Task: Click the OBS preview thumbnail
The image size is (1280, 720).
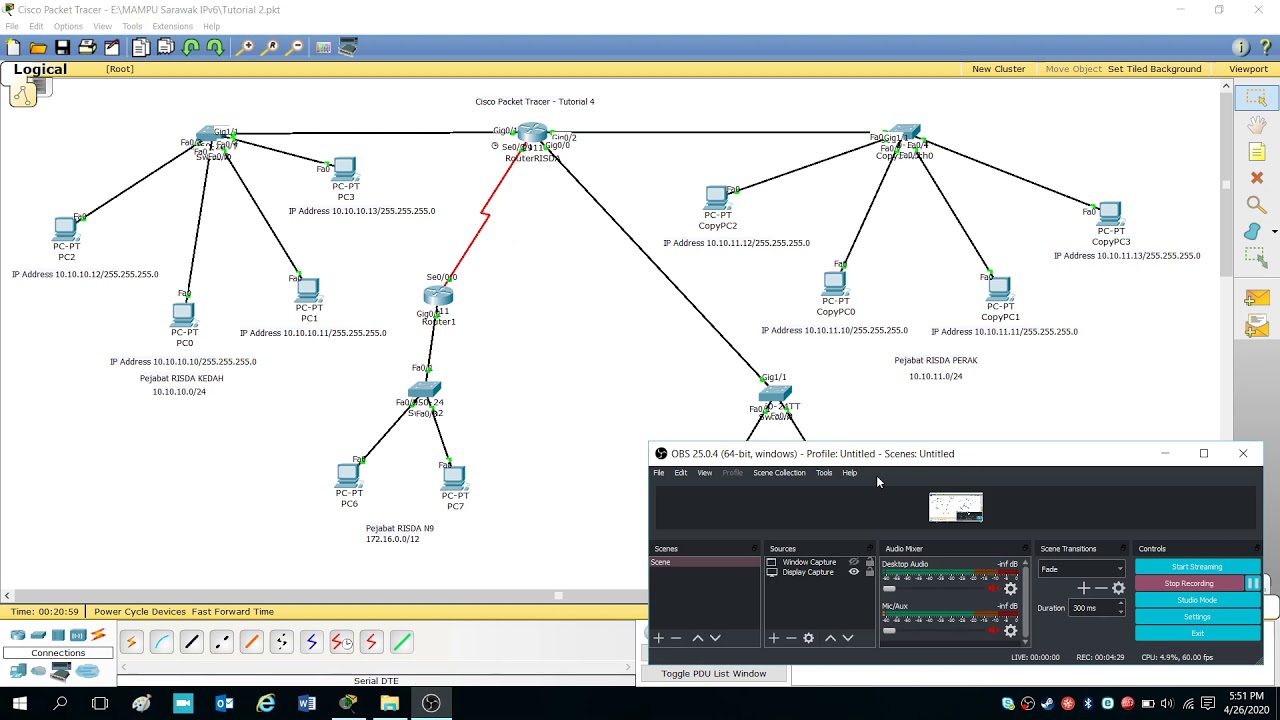Action: (x=956, y=507)
